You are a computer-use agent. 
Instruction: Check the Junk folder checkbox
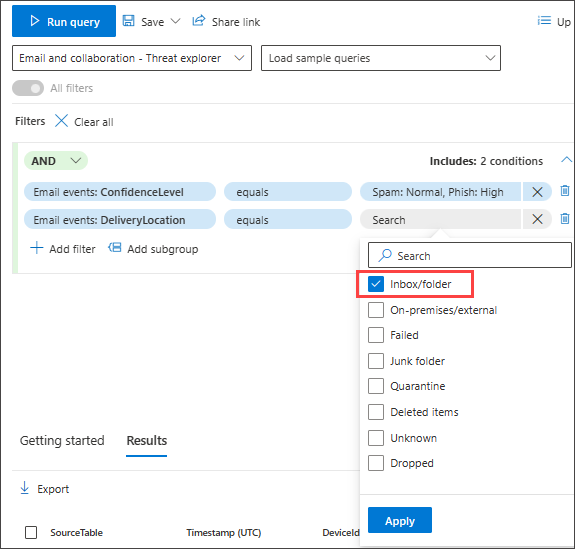376,361
